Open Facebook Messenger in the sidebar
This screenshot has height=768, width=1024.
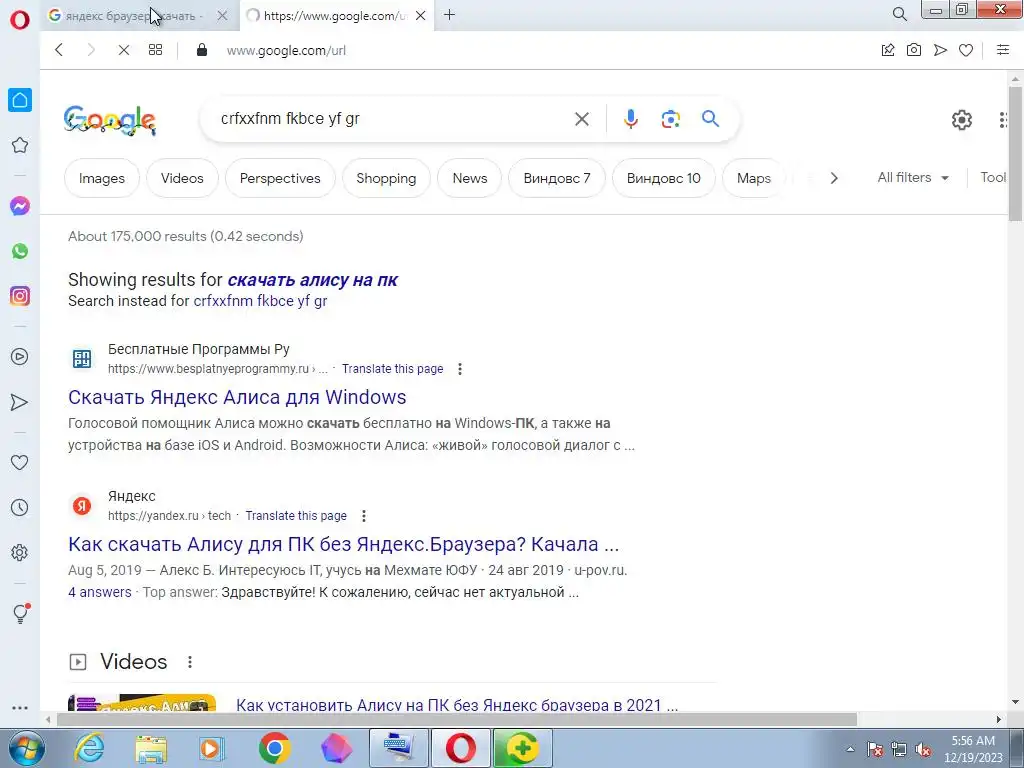tap(20, 206)
